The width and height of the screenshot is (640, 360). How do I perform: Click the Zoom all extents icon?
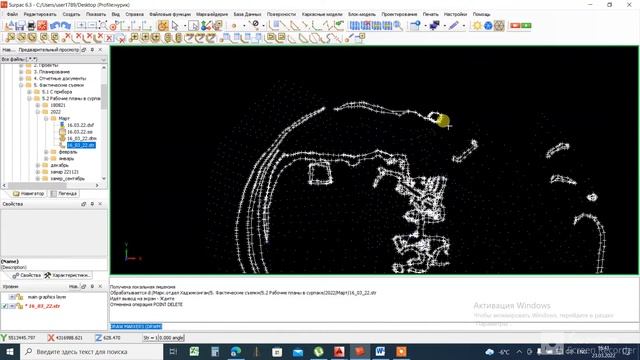coord(103,26)
